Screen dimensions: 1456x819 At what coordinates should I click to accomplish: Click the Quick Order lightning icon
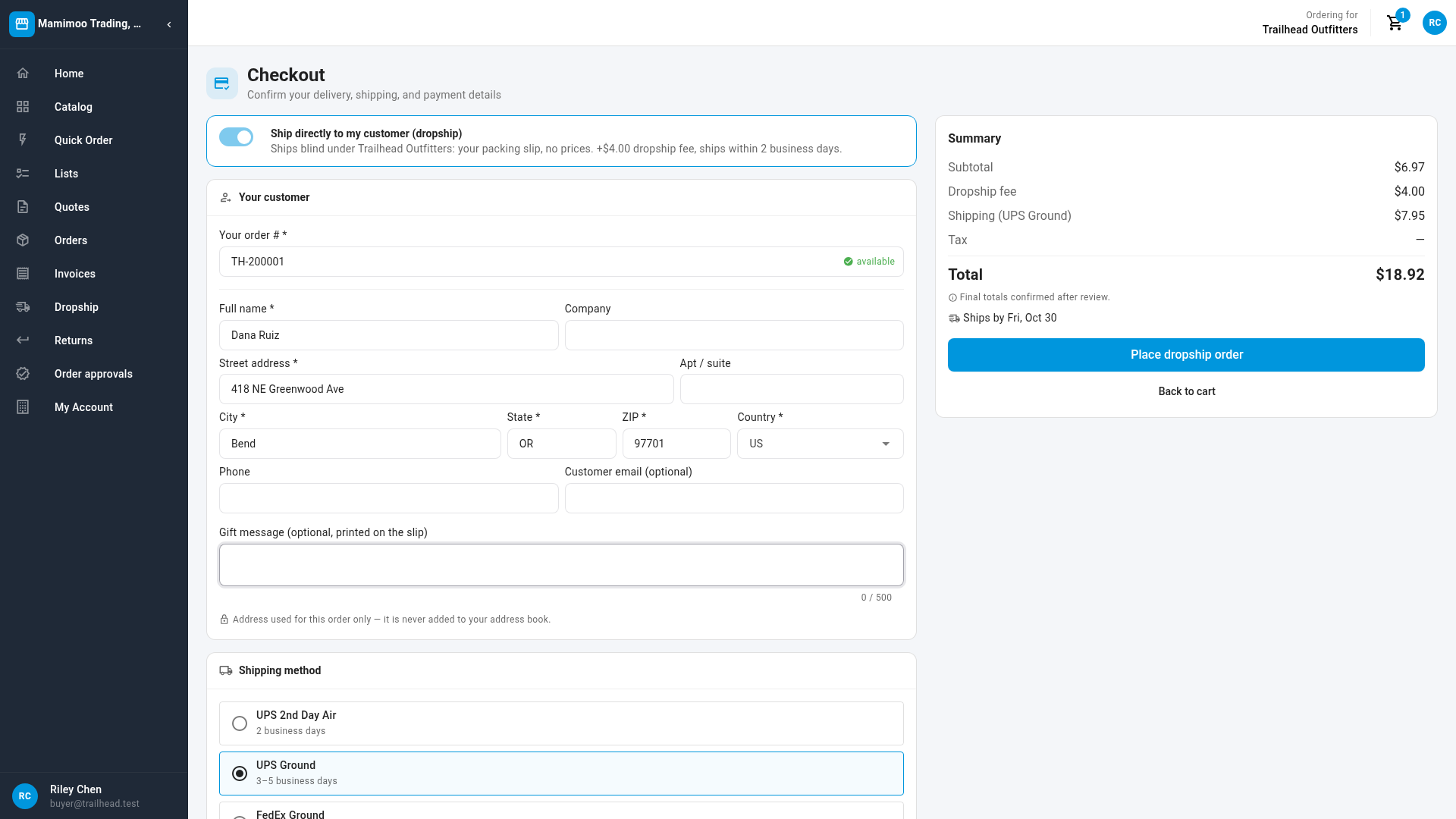[23, 140]
